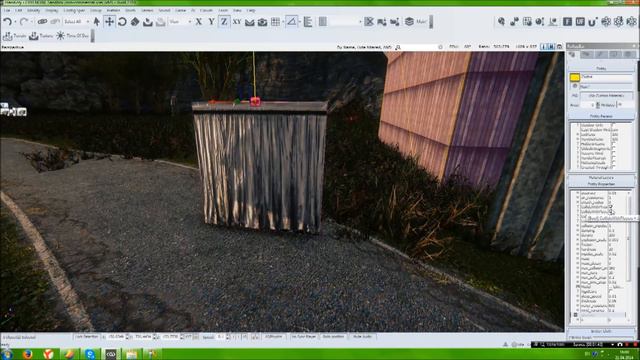Open Skype from the taskbar
640x360 pixels.
click(x=90, y=354)
